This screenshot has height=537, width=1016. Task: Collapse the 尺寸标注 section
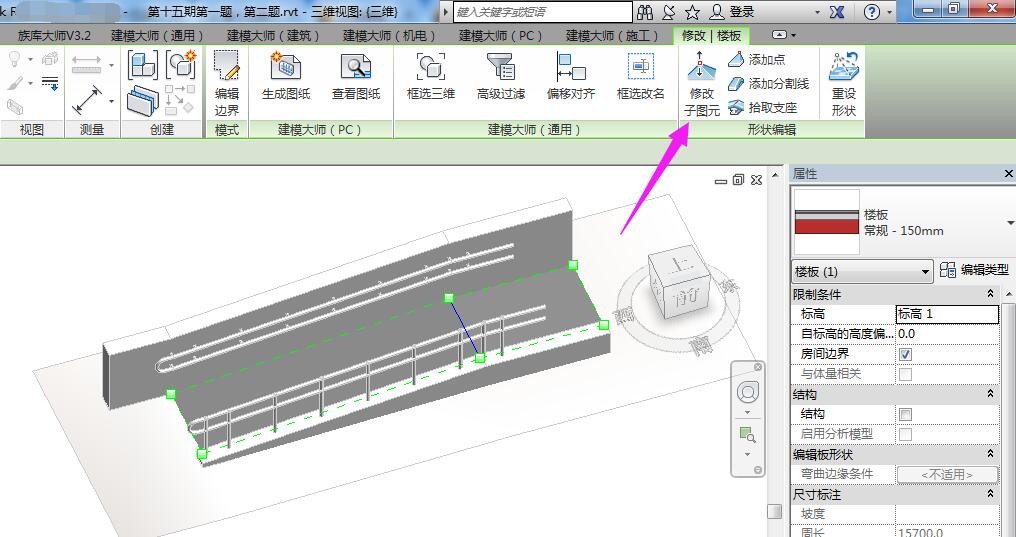[x=990, y=494]
